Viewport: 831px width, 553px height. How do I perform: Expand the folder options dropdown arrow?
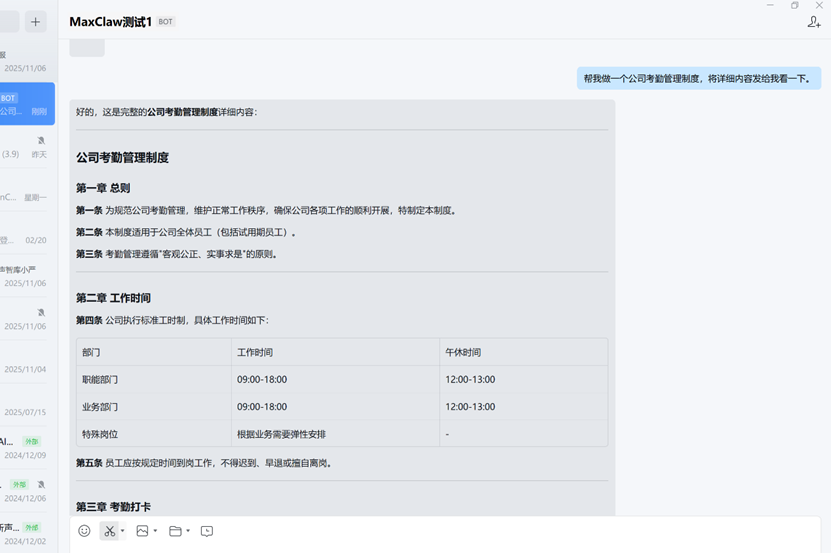[188, 532]
